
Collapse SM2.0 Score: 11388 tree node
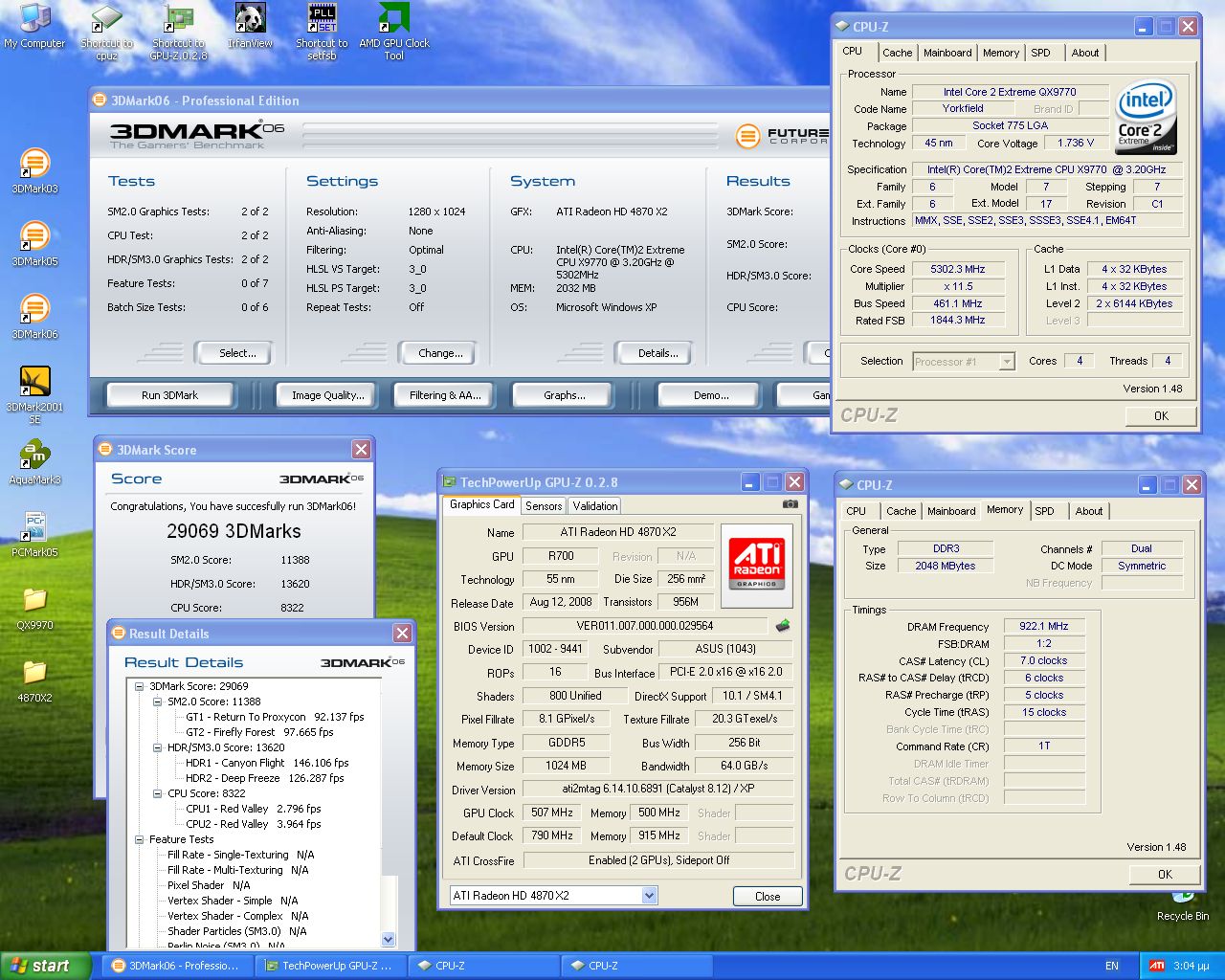tap(158, 702)
